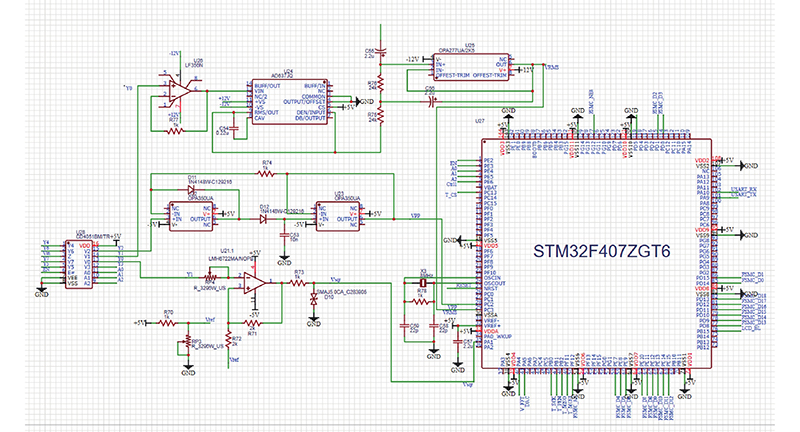Select the AD637JQ chip body
The image size is (800, 432).
290,101
